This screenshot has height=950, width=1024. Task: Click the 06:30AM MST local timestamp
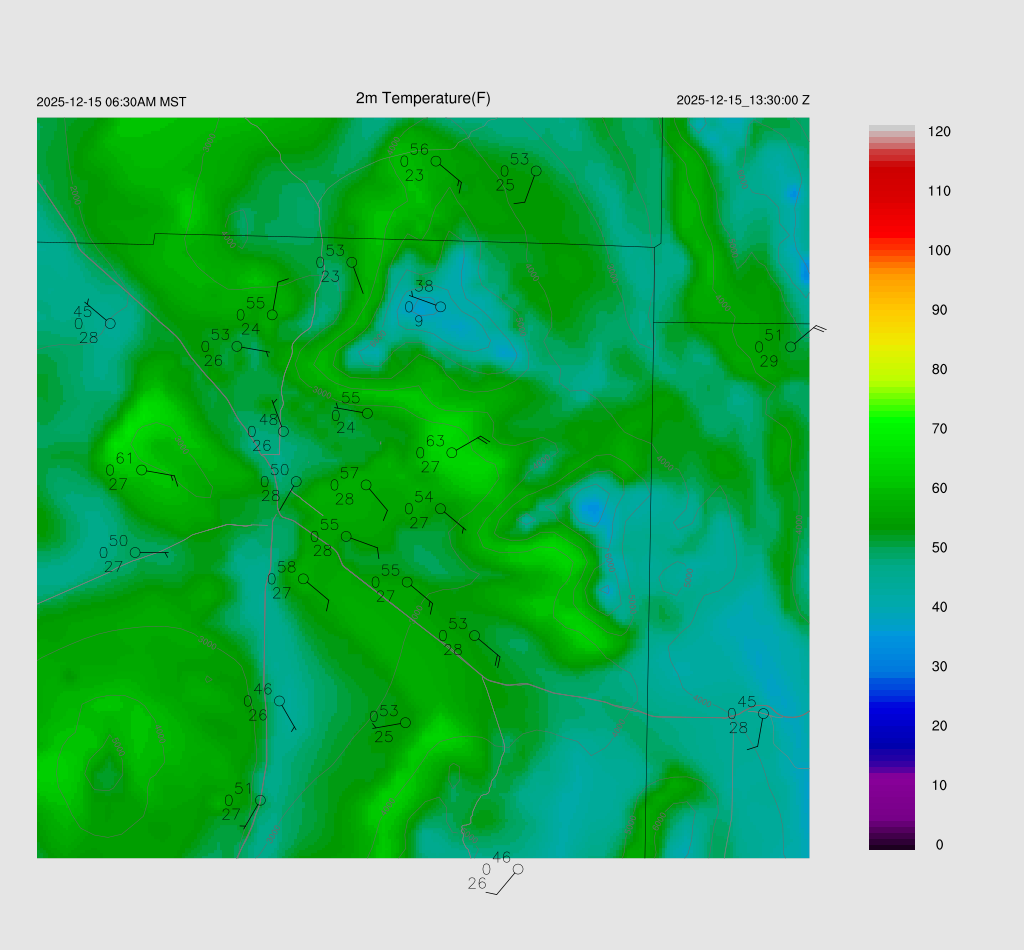[x=111, y=102]
